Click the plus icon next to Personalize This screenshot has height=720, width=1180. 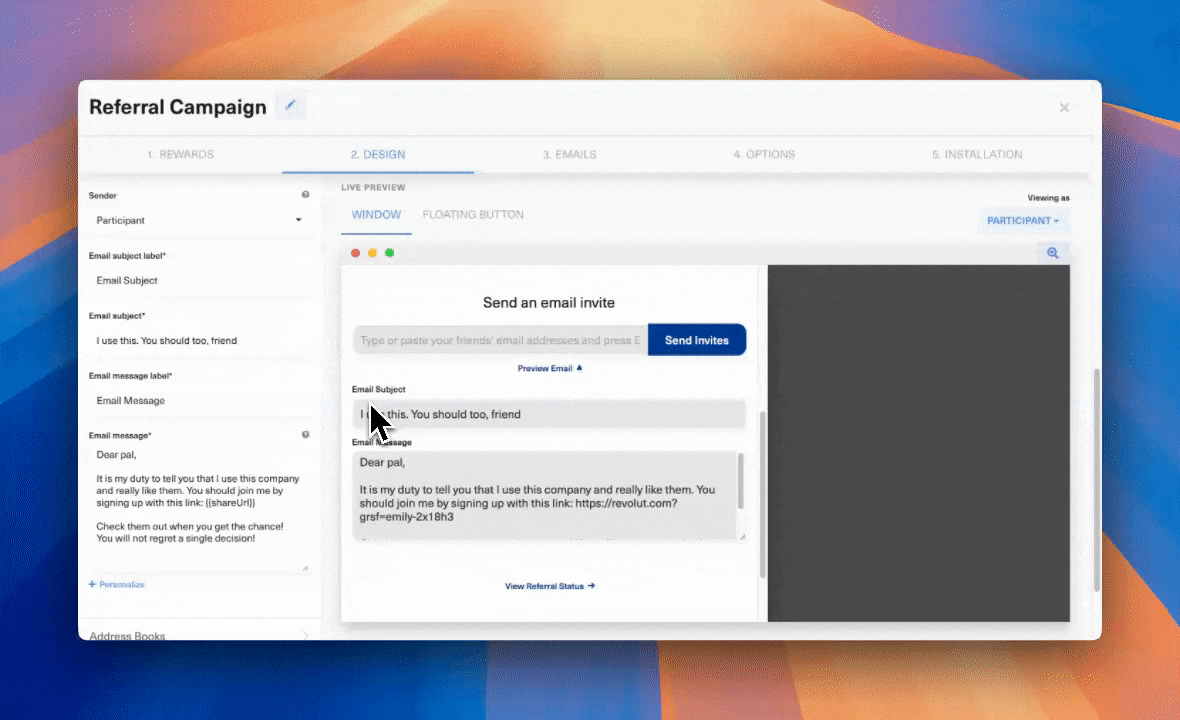[x=91, y=584]
